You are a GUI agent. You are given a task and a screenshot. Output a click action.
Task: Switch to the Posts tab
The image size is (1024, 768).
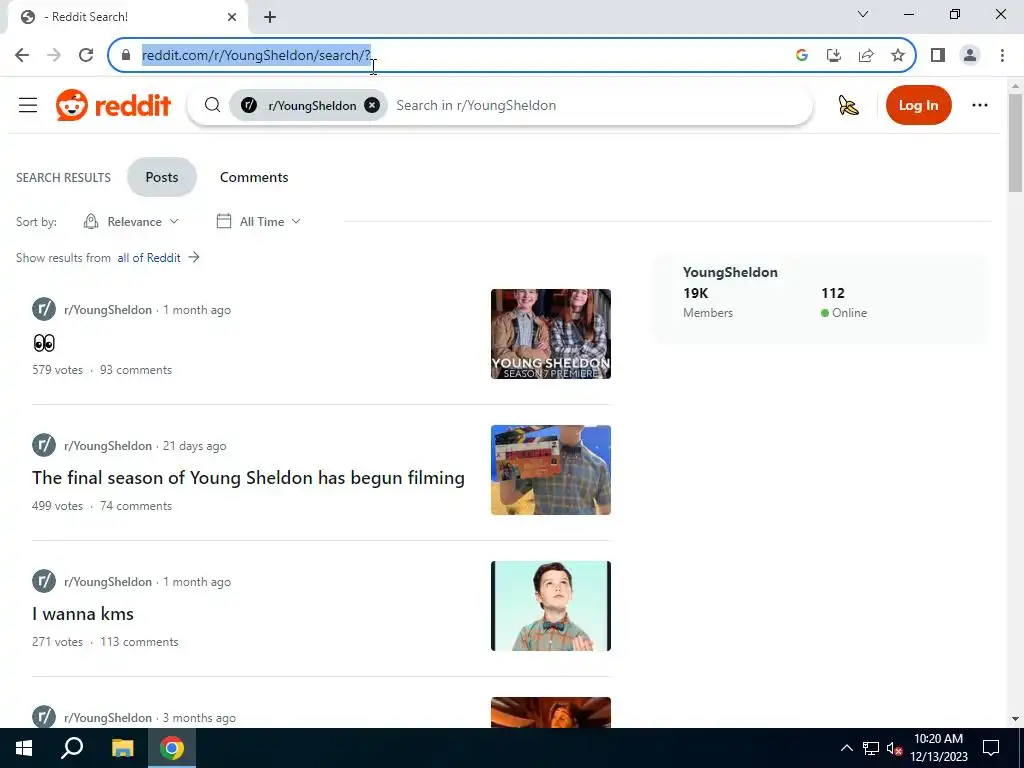coord(162,177)
